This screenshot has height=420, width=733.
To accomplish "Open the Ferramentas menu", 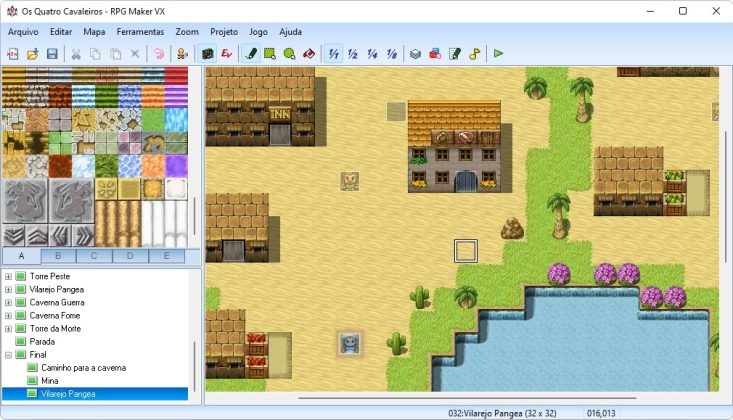I will [140, 32].
